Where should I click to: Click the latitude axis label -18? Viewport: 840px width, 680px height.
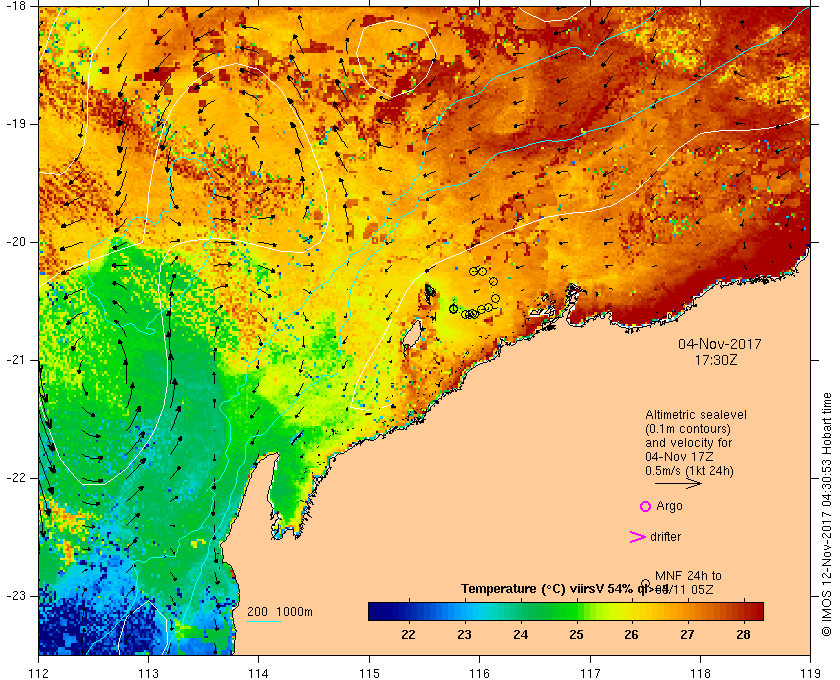point(14,6)
